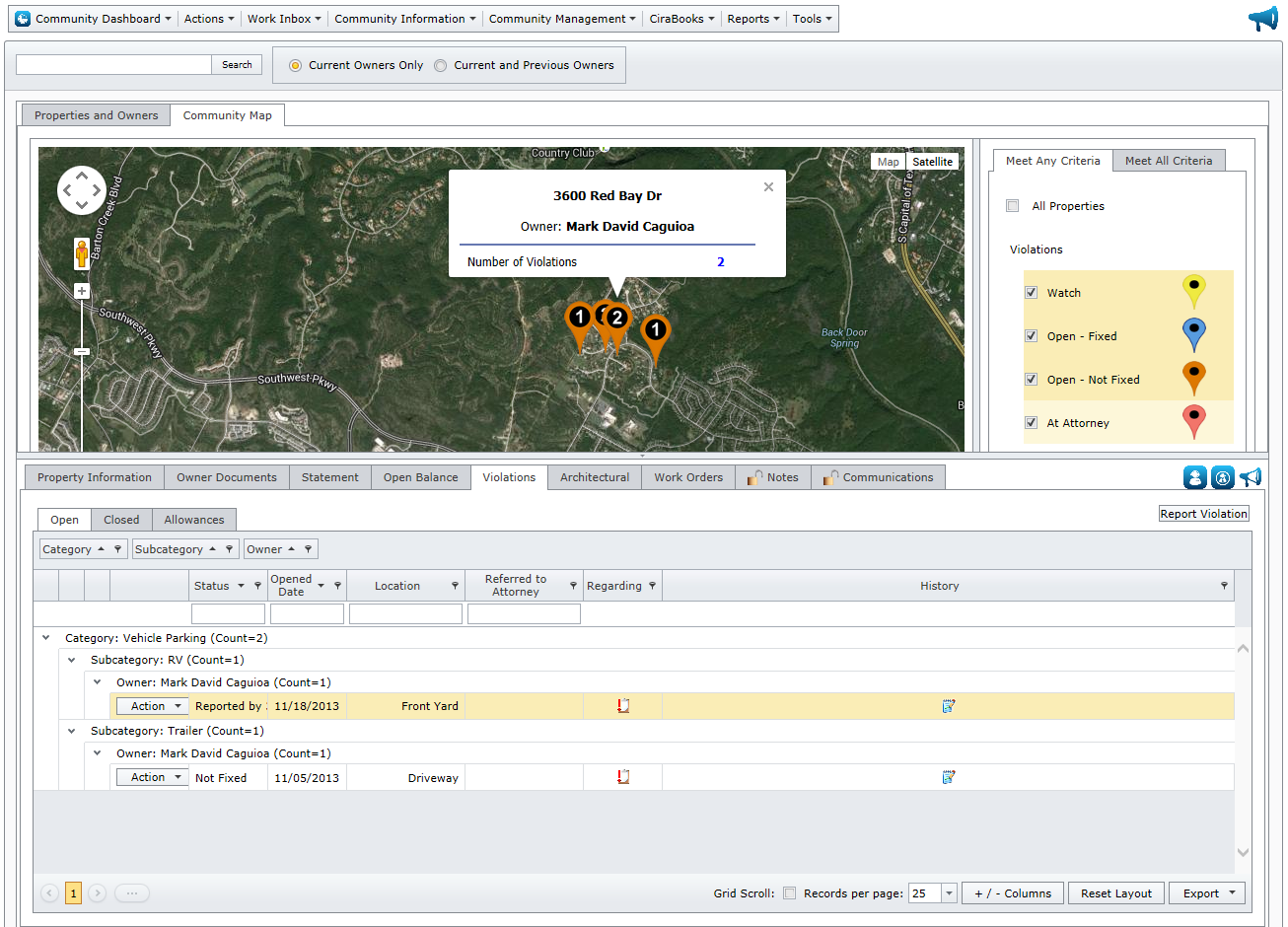1288x927 pixels.
Task: Collapse the Category: Vehicle Parking group
Action: pyautogui.click(x=45, y=637)
